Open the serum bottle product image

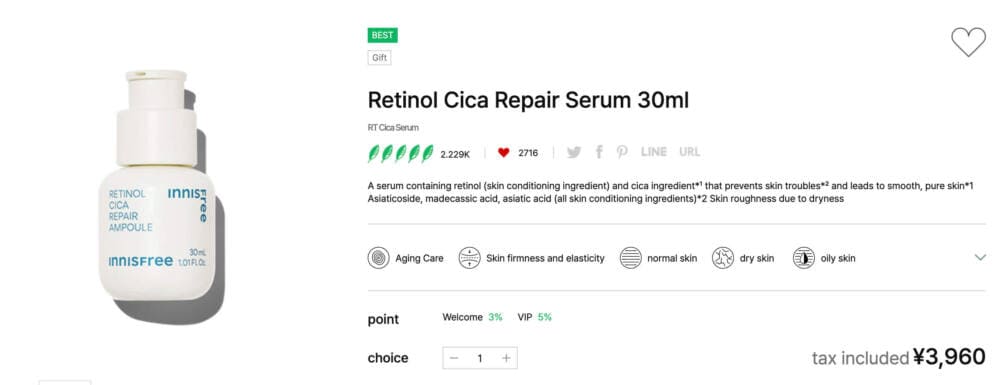point(161,191)
